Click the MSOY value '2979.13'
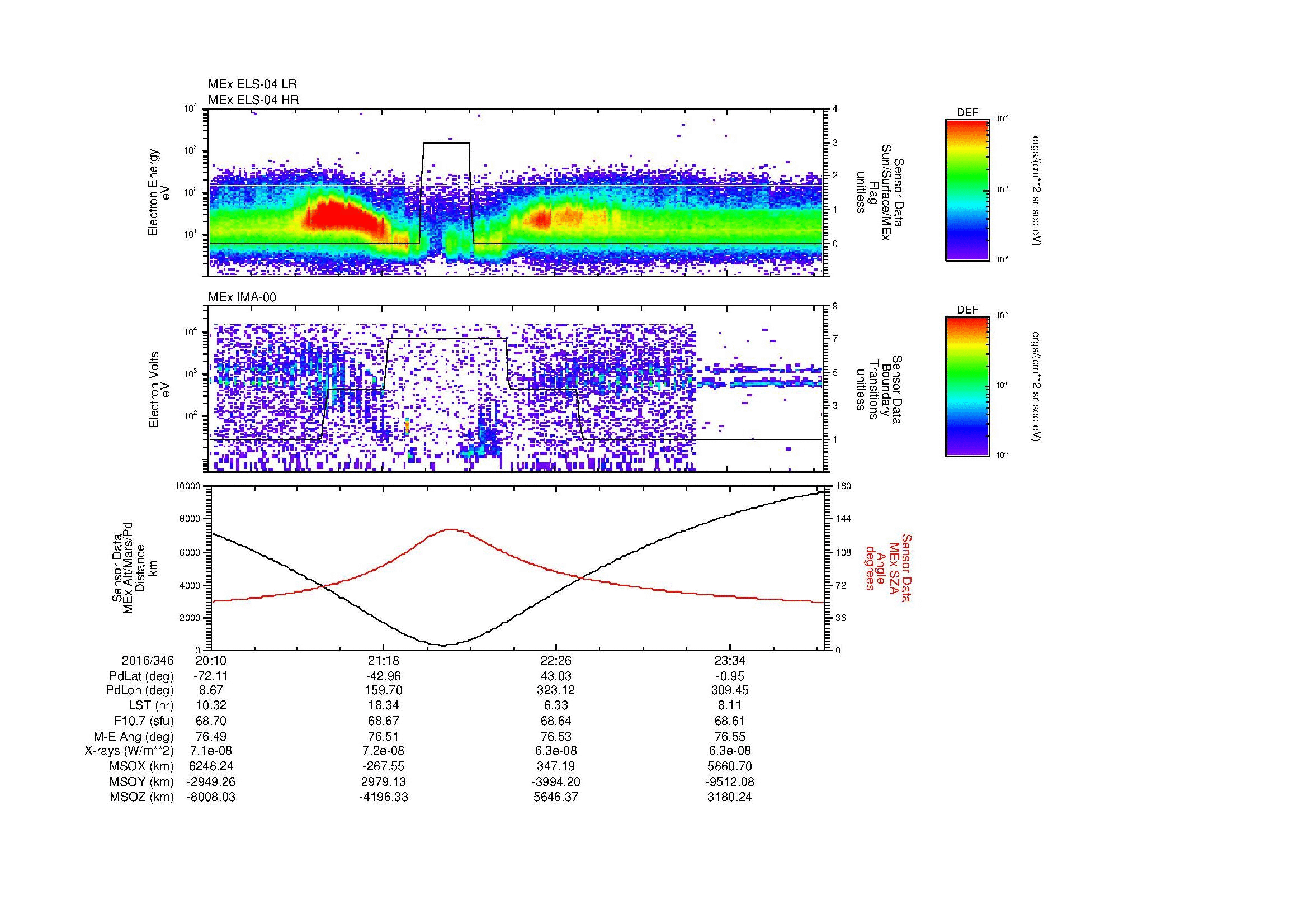This screenshot has height=924, width=1308. pyautogui.click(x=384, y=781)
